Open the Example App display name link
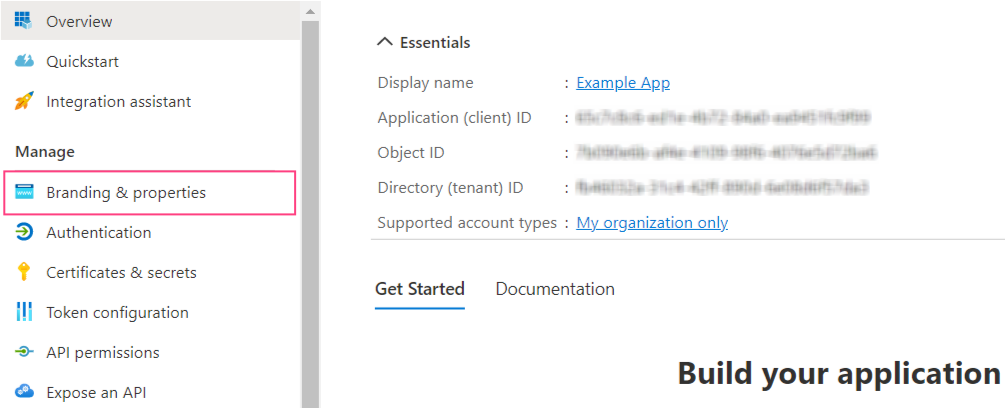The height and width of the screenshot is (408, 1005). (x=623, y=83)
